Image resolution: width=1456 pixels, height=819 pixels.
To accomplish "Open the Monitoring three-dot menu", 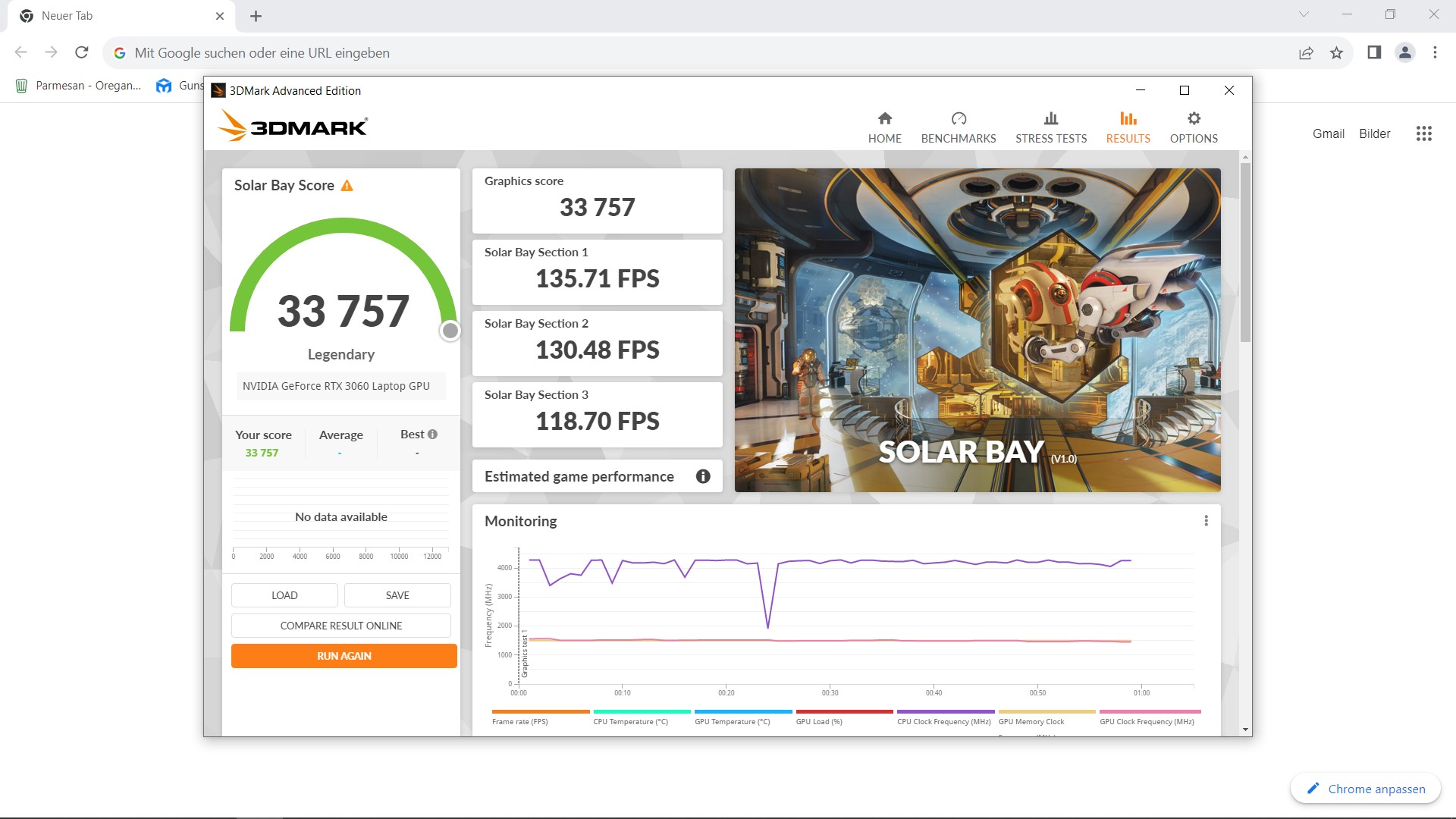I will click(x=1206, y=521).
